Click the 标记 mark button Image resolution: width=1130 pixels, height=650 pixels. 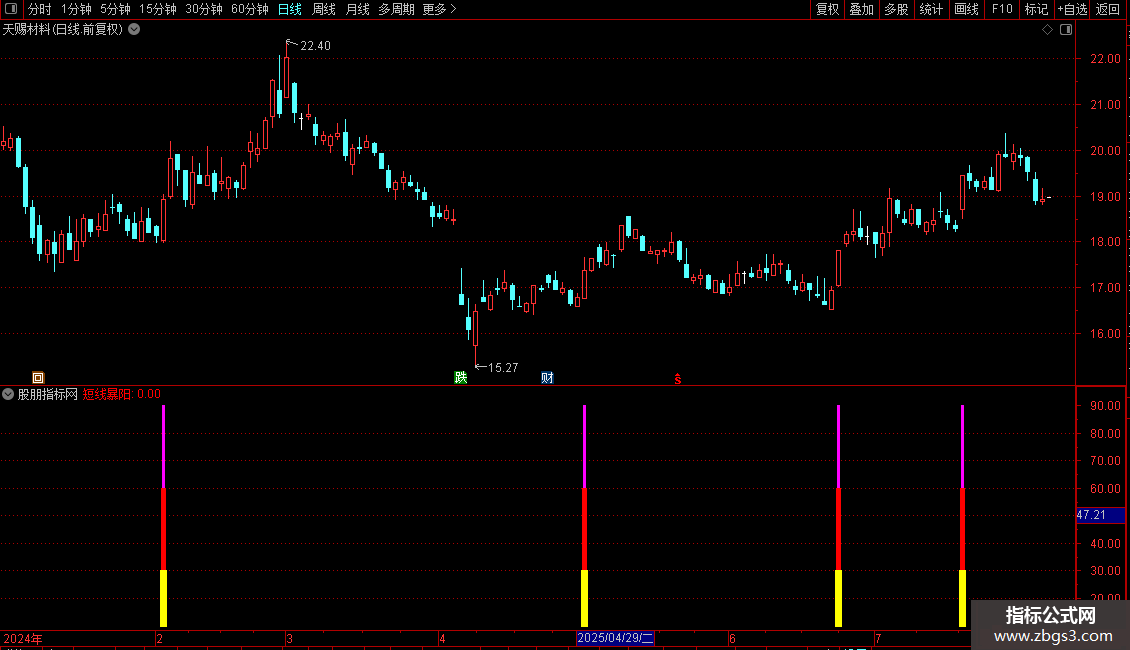(1036, 9)
